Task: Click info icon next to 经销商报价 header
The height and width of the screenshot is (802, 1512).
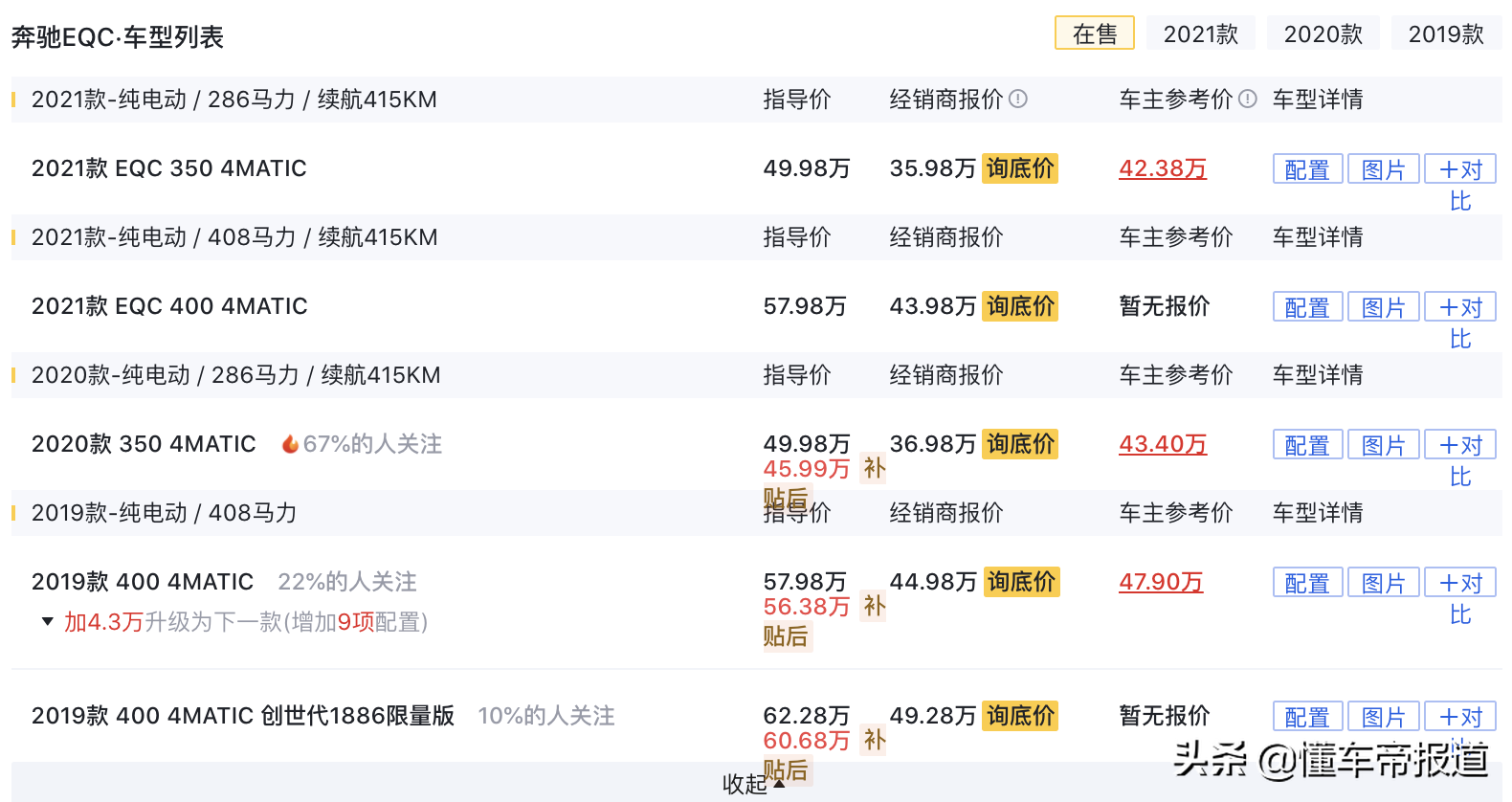Action: (x=1018, y=99)
